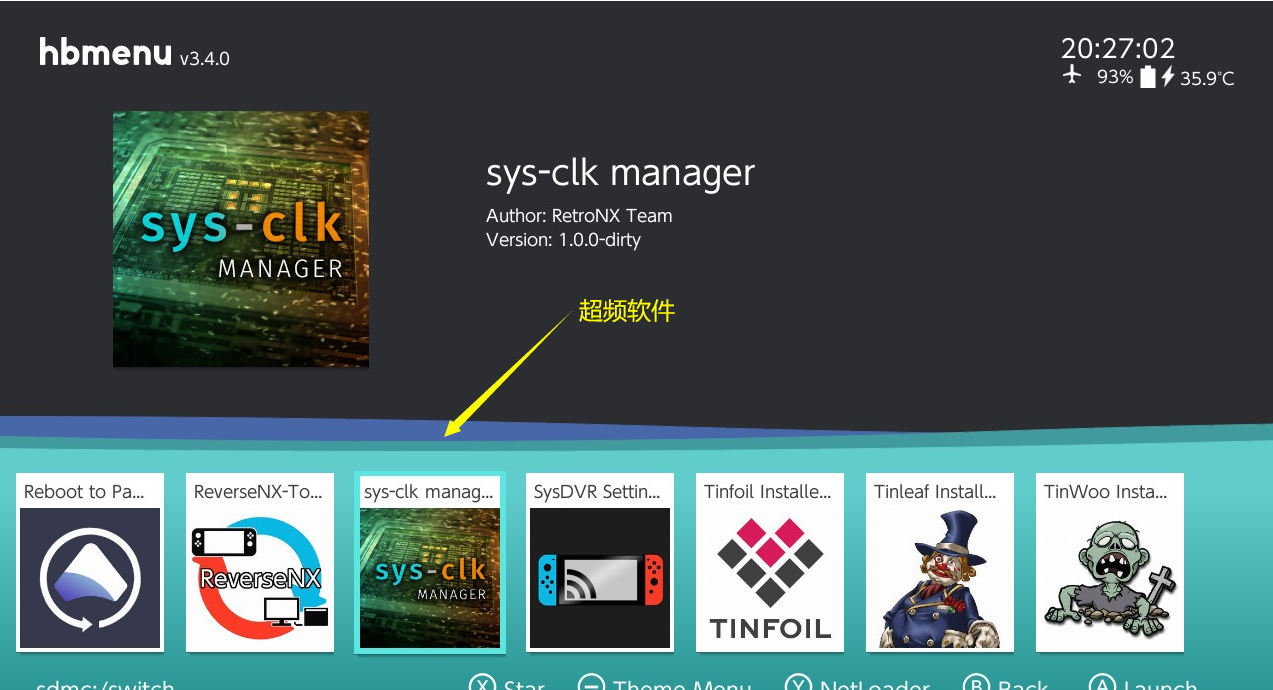Select the Tinfoil Installer app icon
Viewport: 1273px width, 690px height.
[x=770, y=563]
